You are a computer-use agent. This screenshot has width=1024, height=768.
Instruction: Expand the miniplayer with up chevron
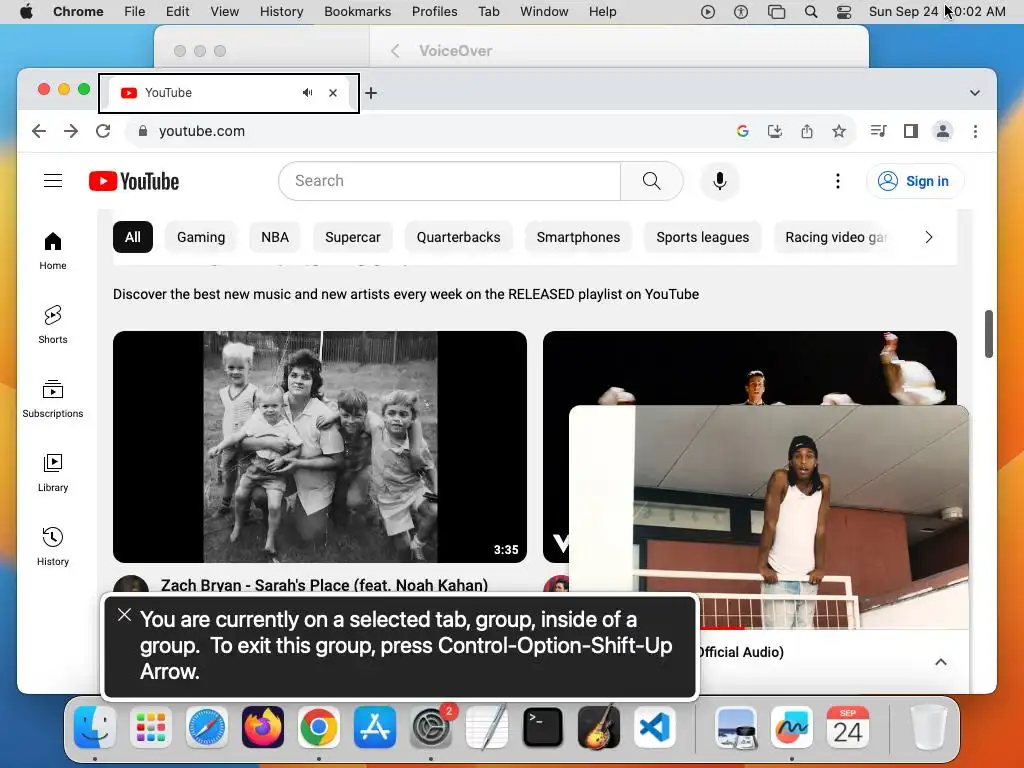point(940,662)
